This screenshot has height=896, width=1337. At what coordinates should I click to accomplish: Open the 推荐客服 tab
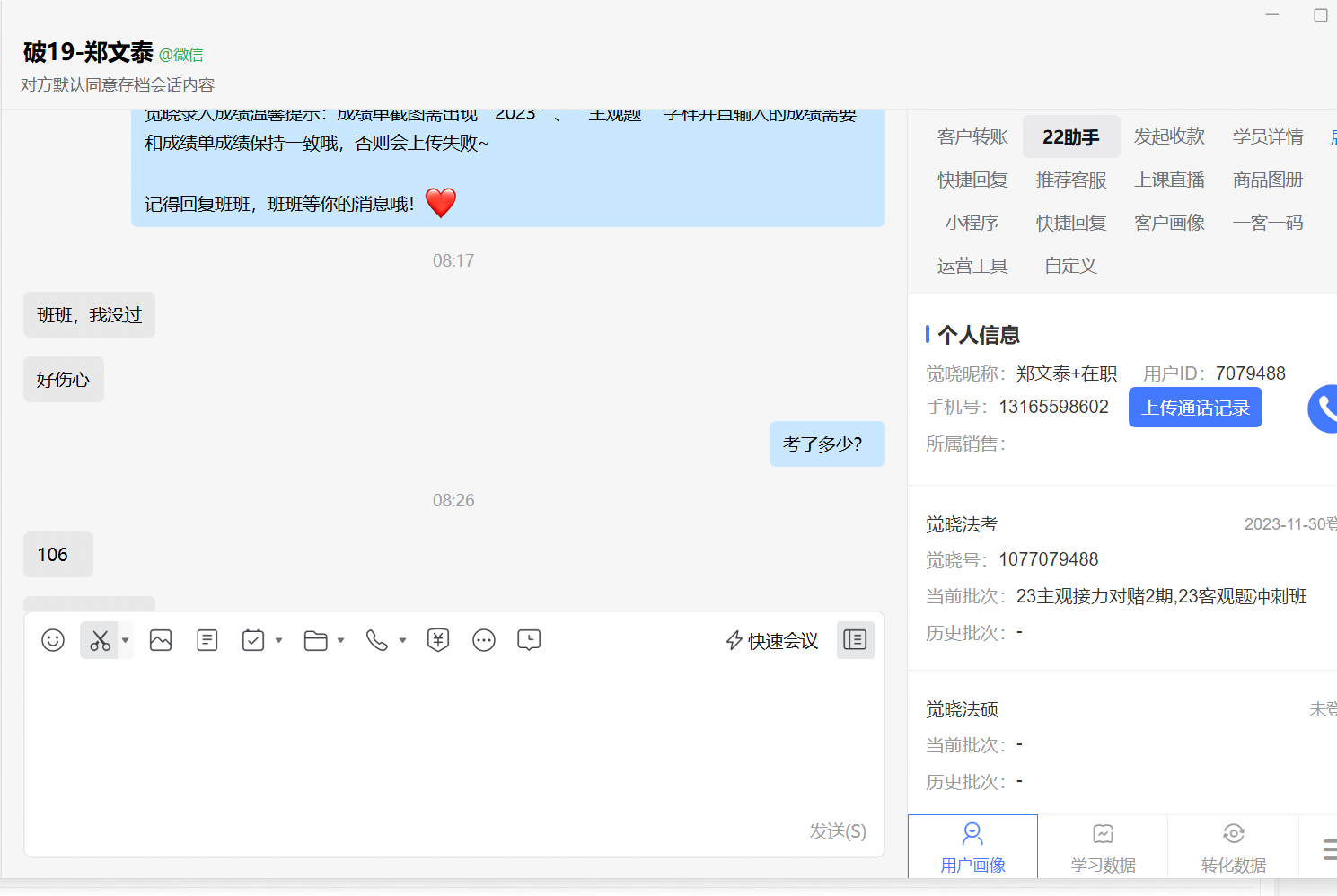click(x=1071, y=180)
